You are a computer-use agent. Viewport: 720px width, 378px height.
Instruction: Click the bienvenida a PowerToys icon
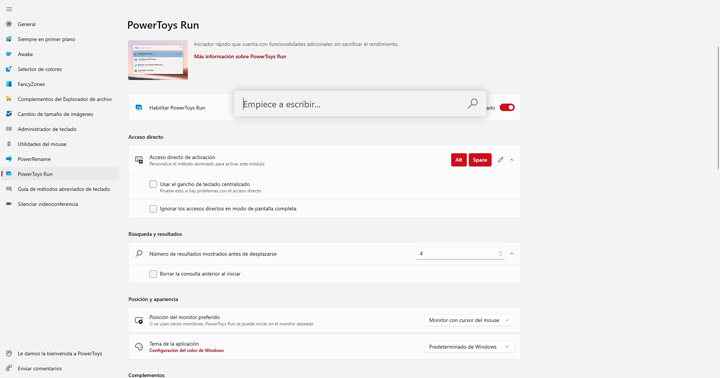(x=9, y=354)
